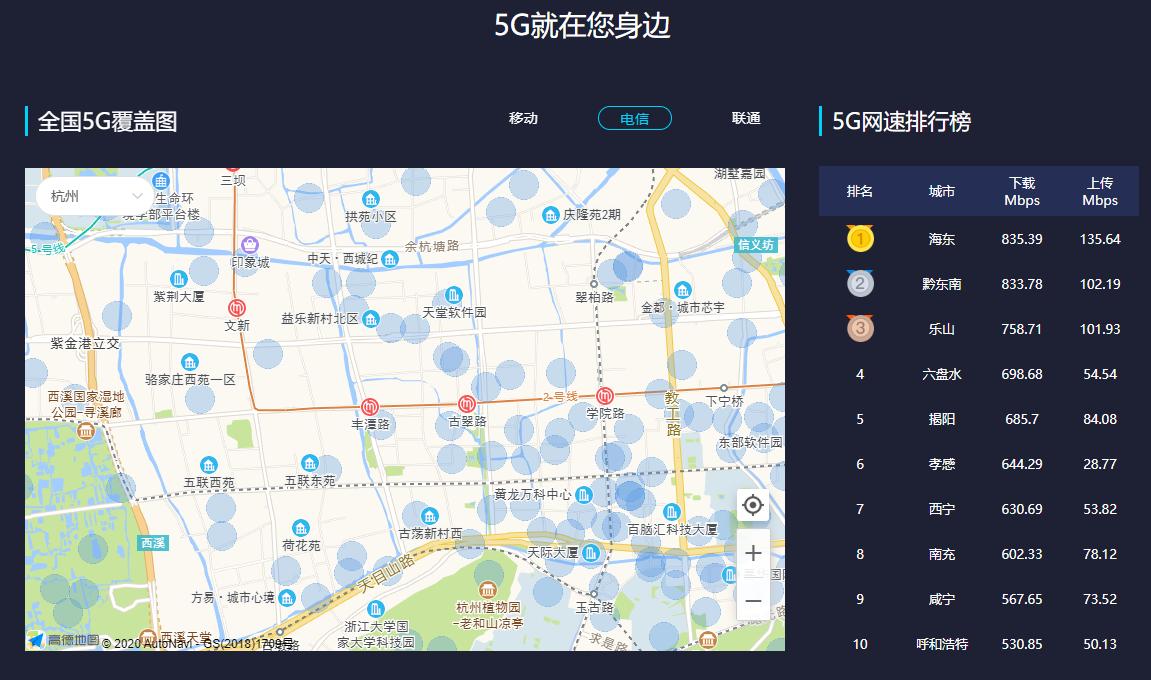This screenshot has width=1151, height=680.
Task: Click the 骆家庄西苑一区 building icon
Action: 190,362
